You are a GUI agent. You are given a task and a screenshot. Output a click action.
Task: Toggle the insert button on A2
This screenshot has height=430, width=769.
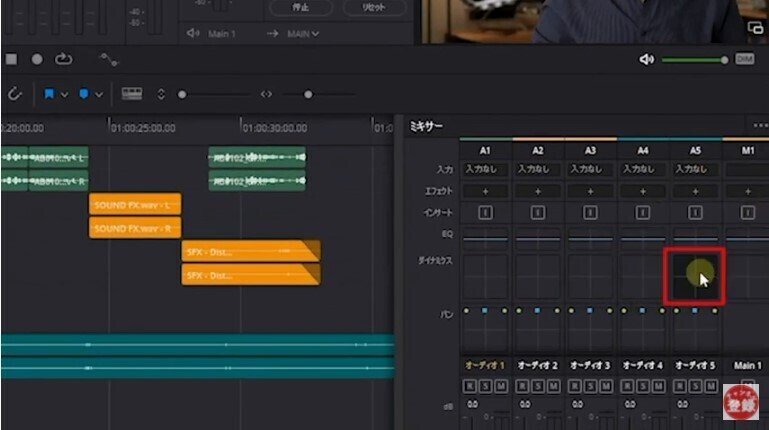pyautogui.click(x=538, y=212)
